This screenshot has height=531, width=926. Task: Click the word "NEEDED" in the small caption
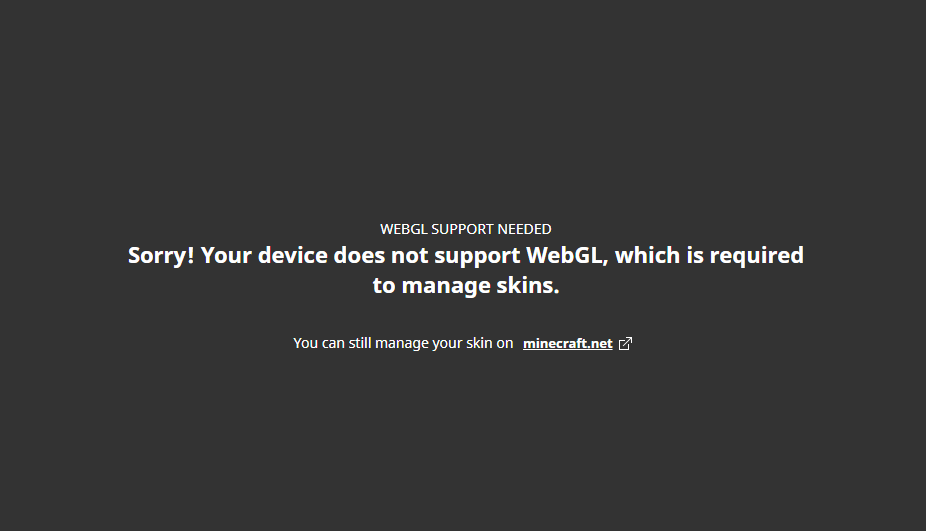526,229
